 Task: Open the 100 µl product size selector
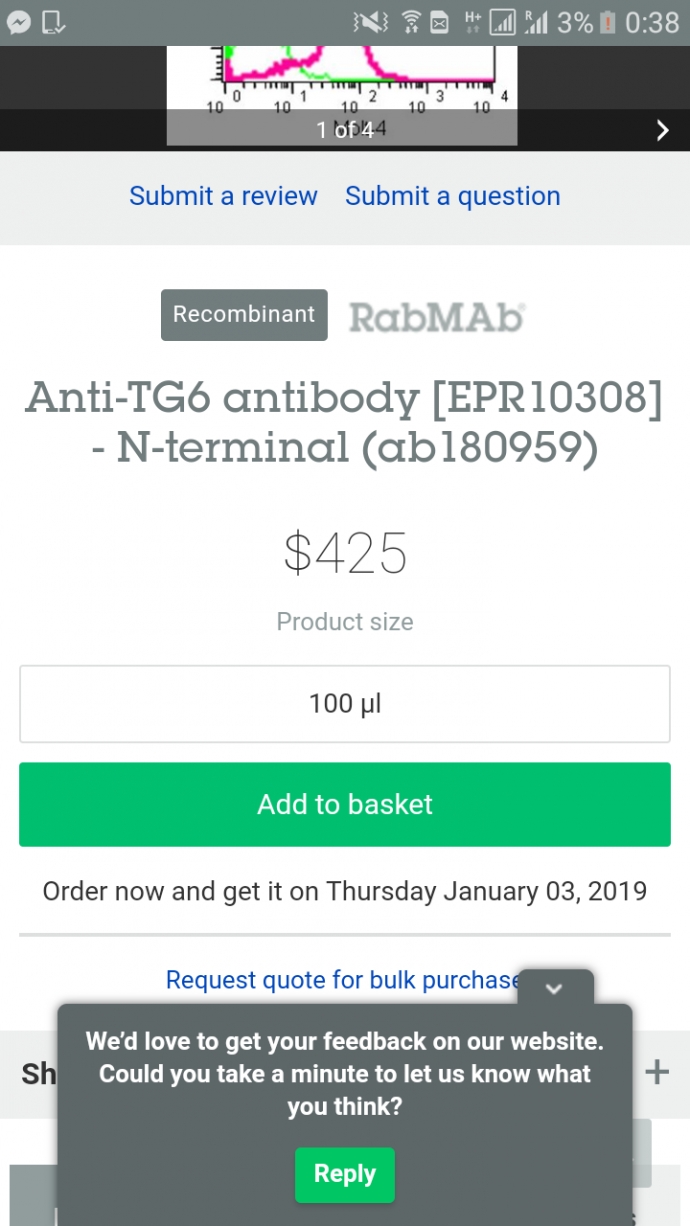pos(345,704)
